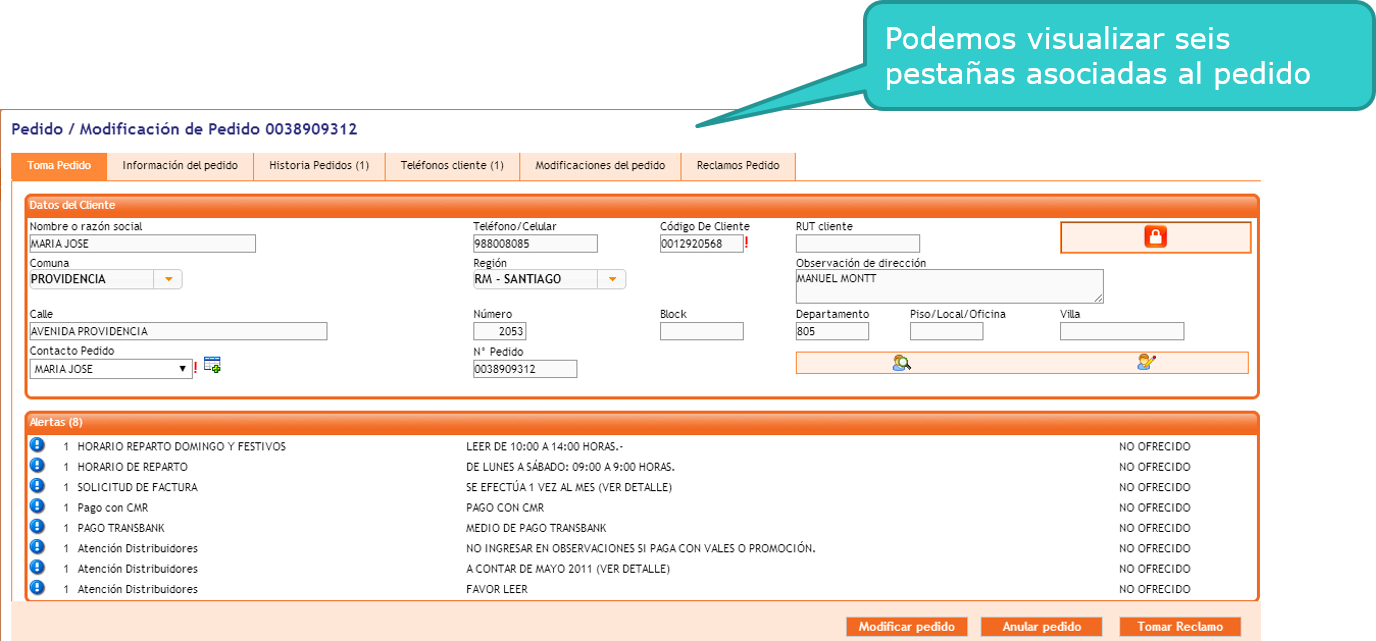Click the magnifier search client icon
Image resolution: width=1376 pixels, height=641 pixels.
click(x=901, y=363)
